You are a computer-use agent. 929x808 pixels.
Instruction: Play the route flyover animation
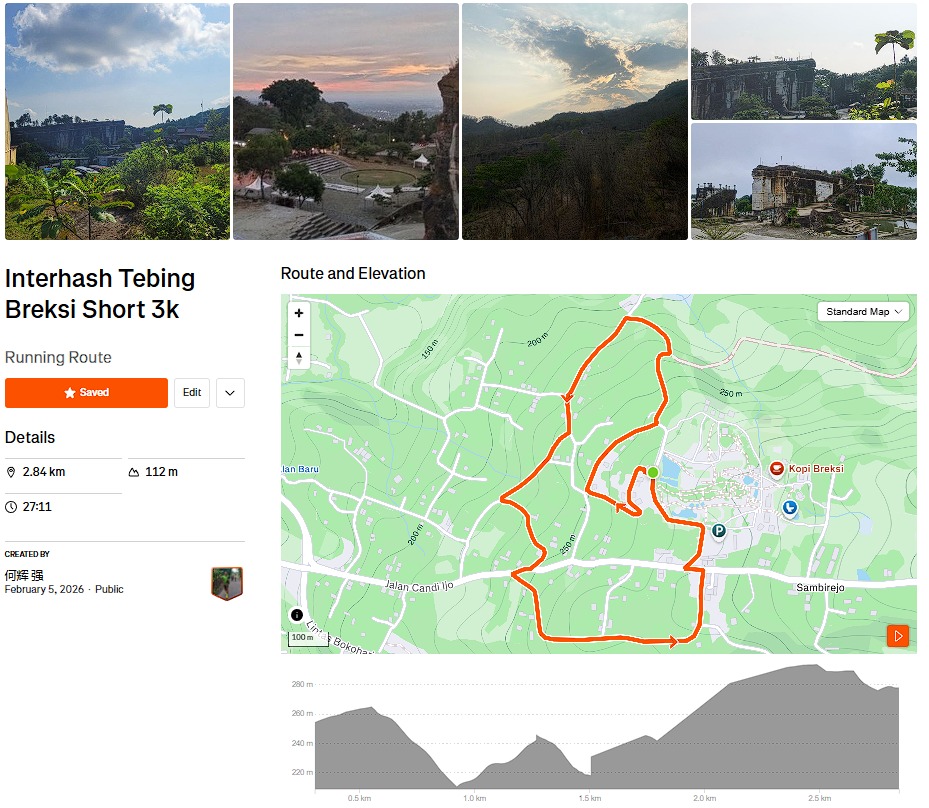897,635
